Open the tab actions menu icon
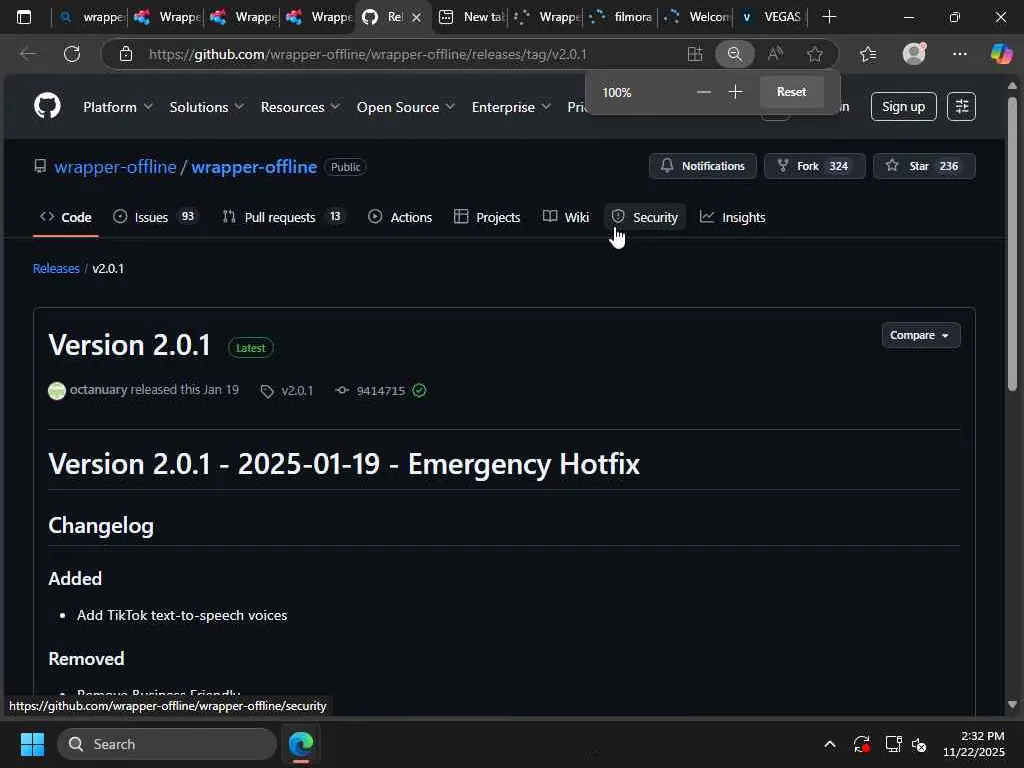1024x768 pixels. point(24,17)
